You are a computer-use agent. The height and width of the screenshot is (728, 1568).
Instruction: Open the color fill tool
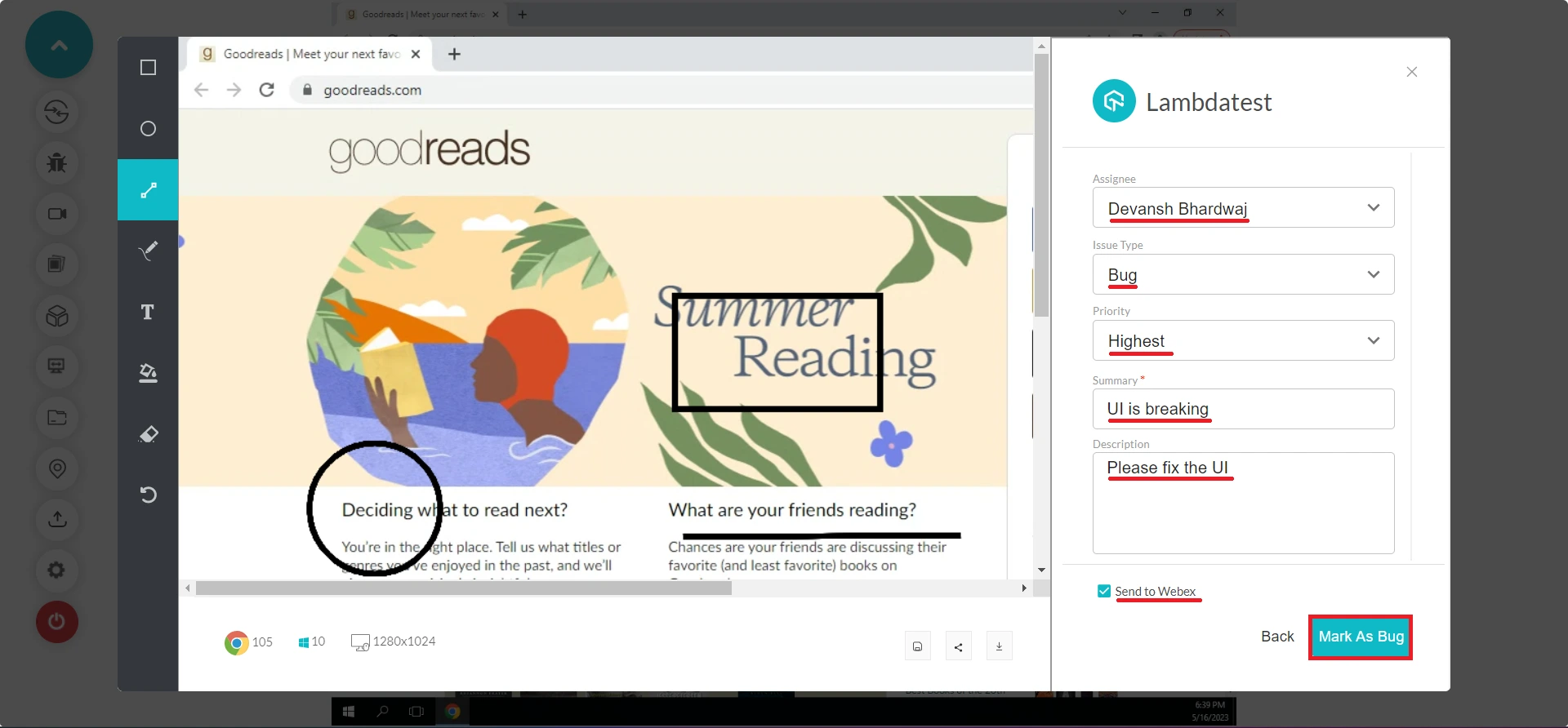(x=148, y=373)
